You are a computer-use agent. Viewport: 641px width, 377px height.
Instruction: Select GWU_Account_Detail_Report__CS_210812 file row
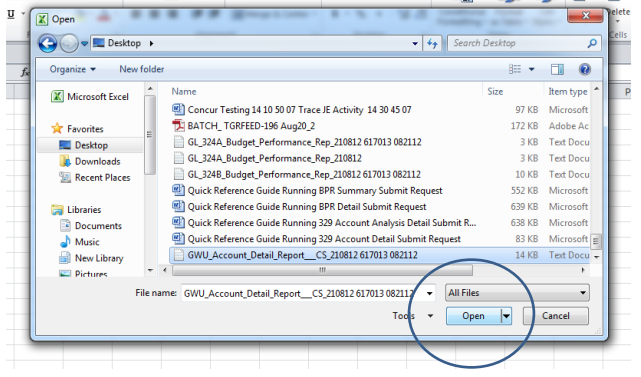pyautogui.click(x=379, y=255)
